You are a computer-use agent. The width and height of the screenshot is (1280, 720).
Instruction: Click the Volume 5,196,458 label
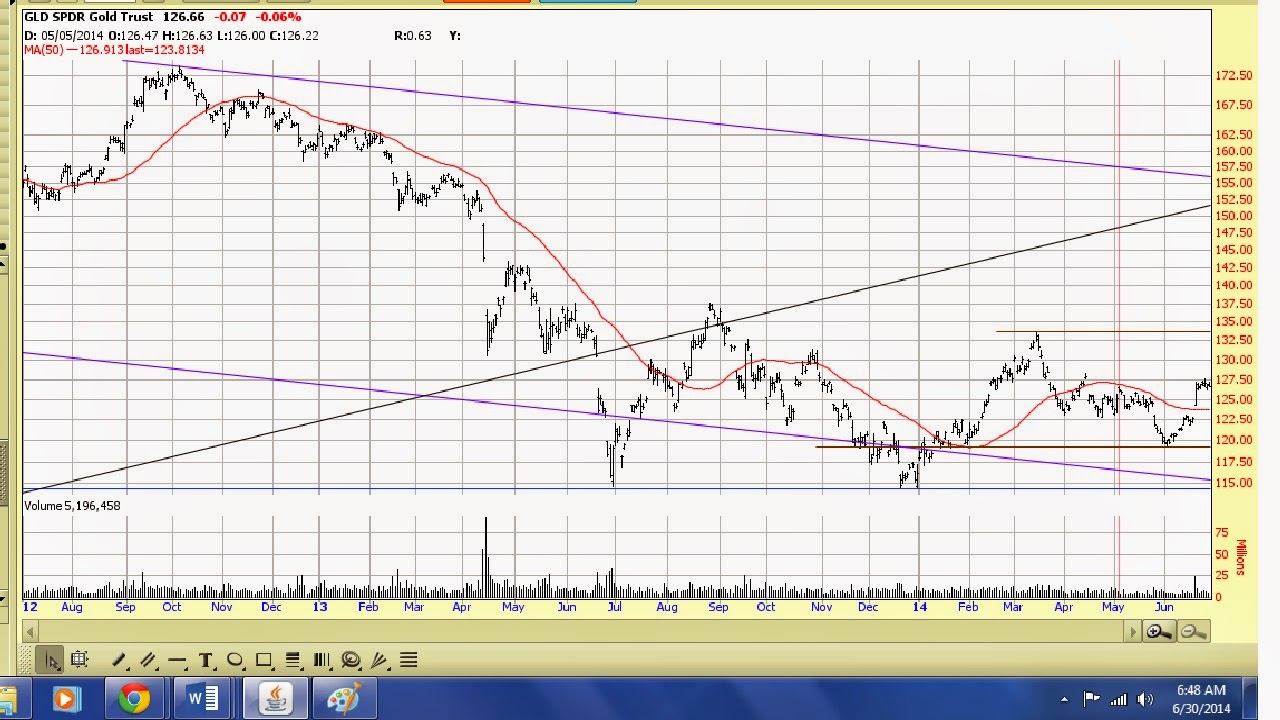[x=72, y=505]
